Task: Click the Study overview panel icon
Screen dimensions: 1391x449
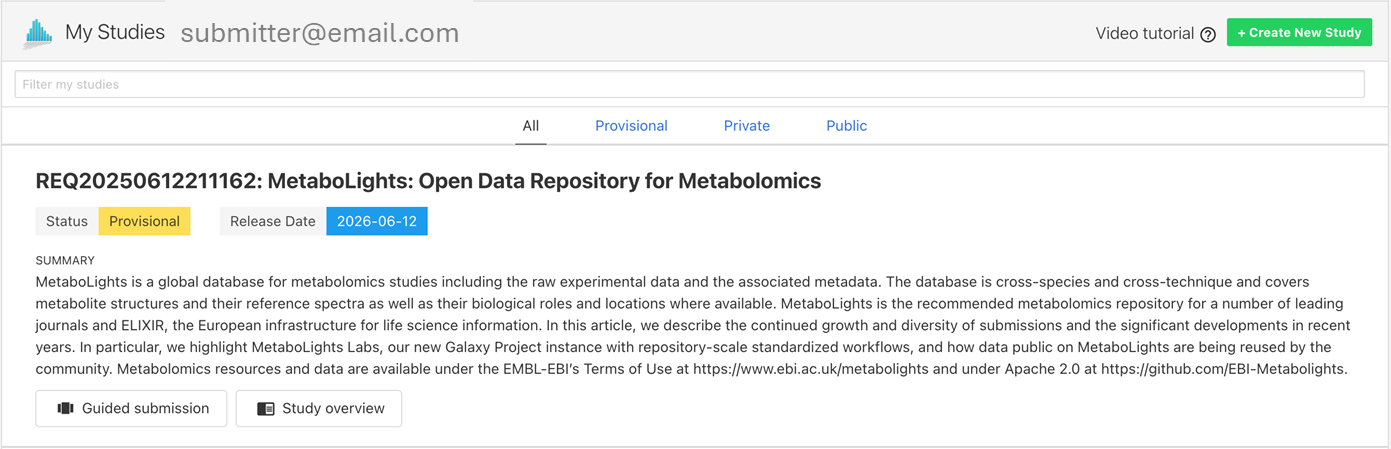Action: pos(265,408)
